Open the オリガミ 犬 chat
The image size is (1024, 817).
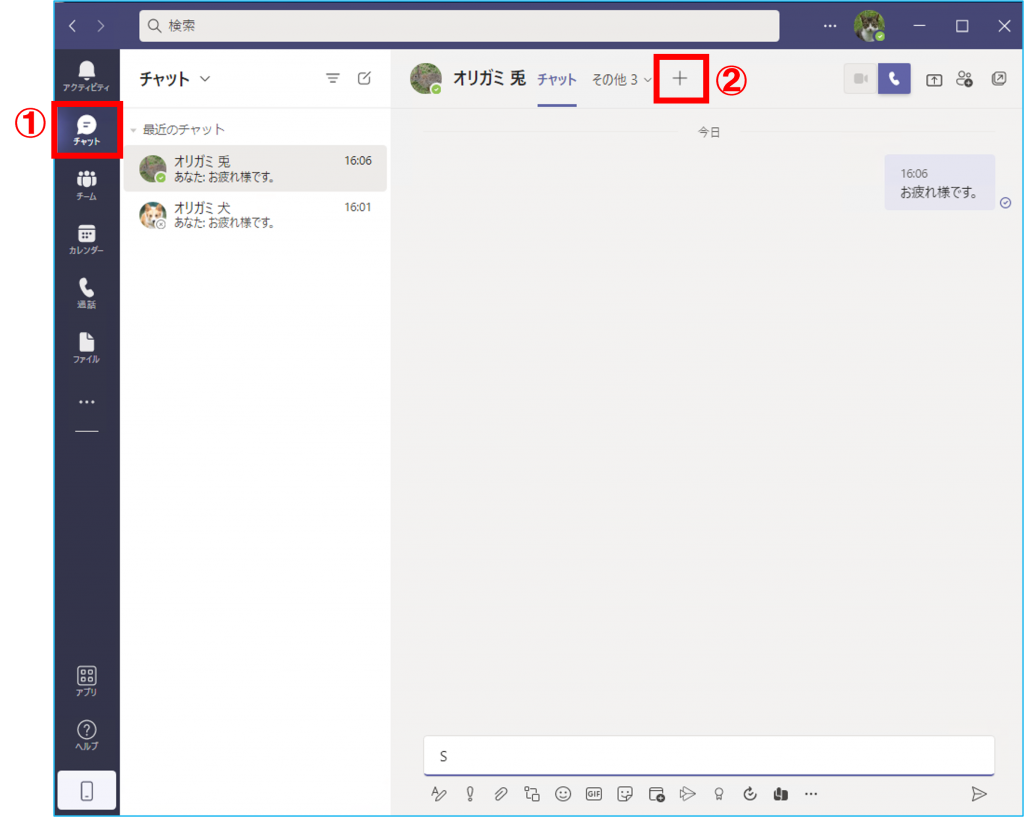(255, 215)
